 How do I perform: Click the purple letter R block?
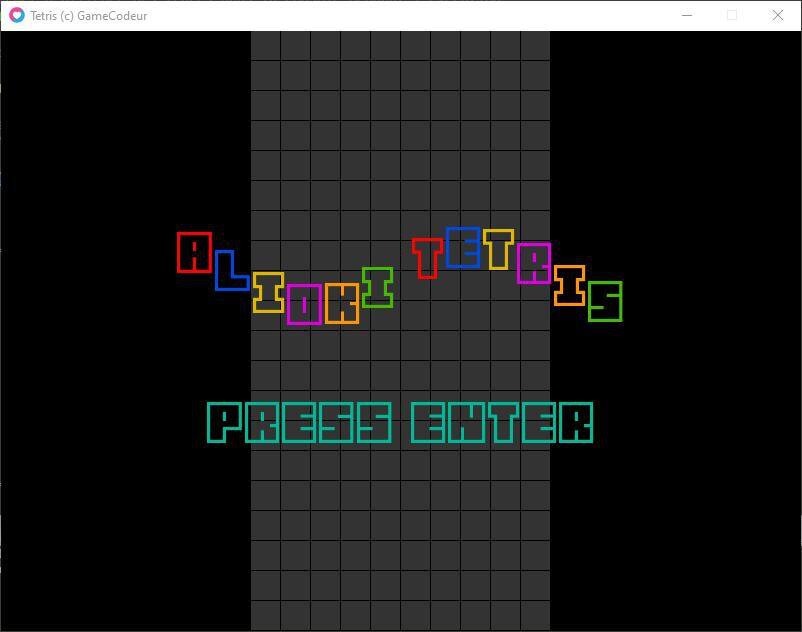tap(534, 263)
